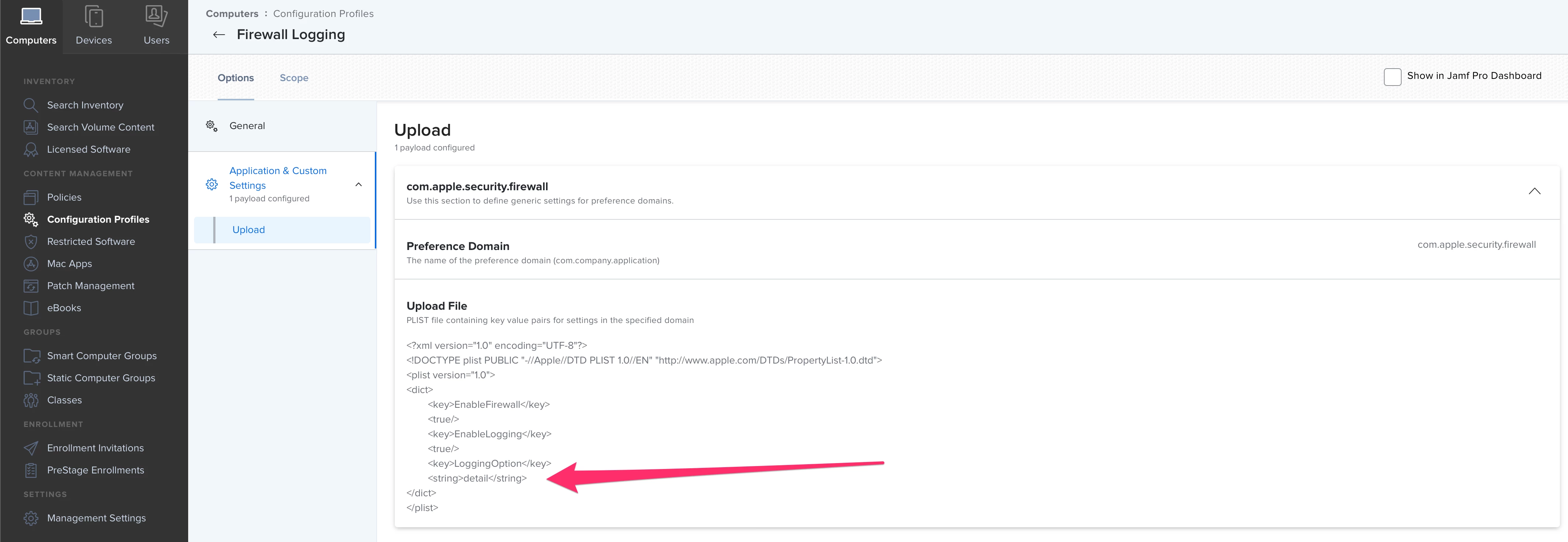Click the EnableFirewall key line
Screen dimensions: 1568x542
click(x=489, y=404)
